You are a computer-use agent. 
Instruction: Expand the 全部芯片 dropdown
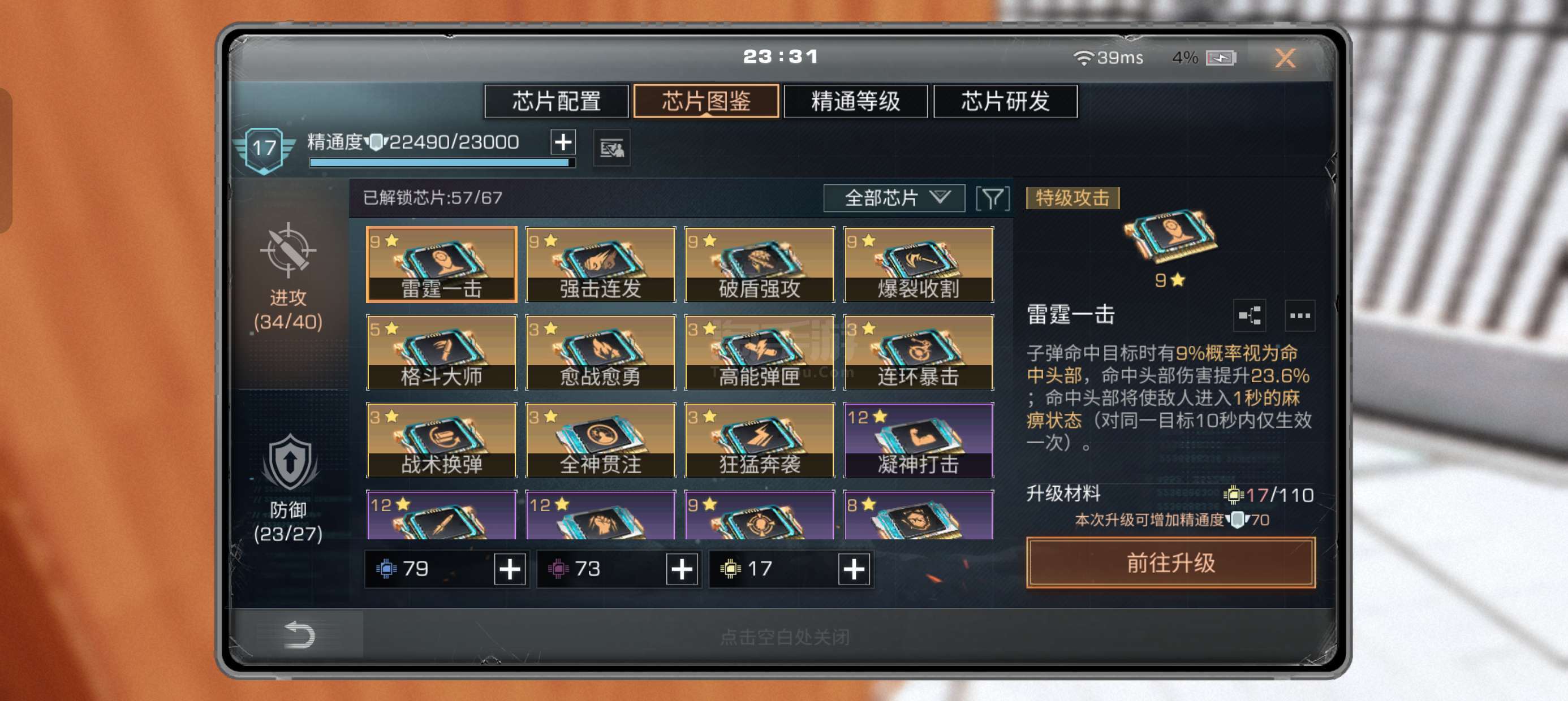pos(894,198)
